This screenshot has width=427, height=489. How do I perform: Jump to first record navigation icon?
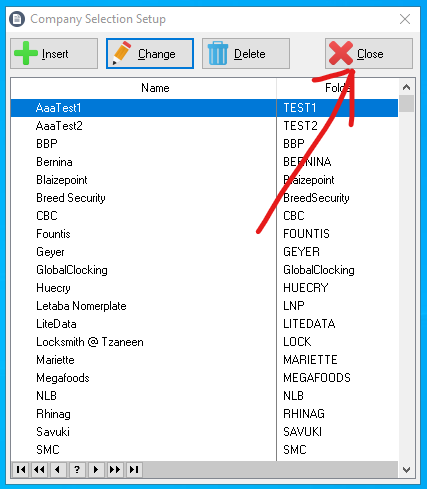[x=21, y=470]
